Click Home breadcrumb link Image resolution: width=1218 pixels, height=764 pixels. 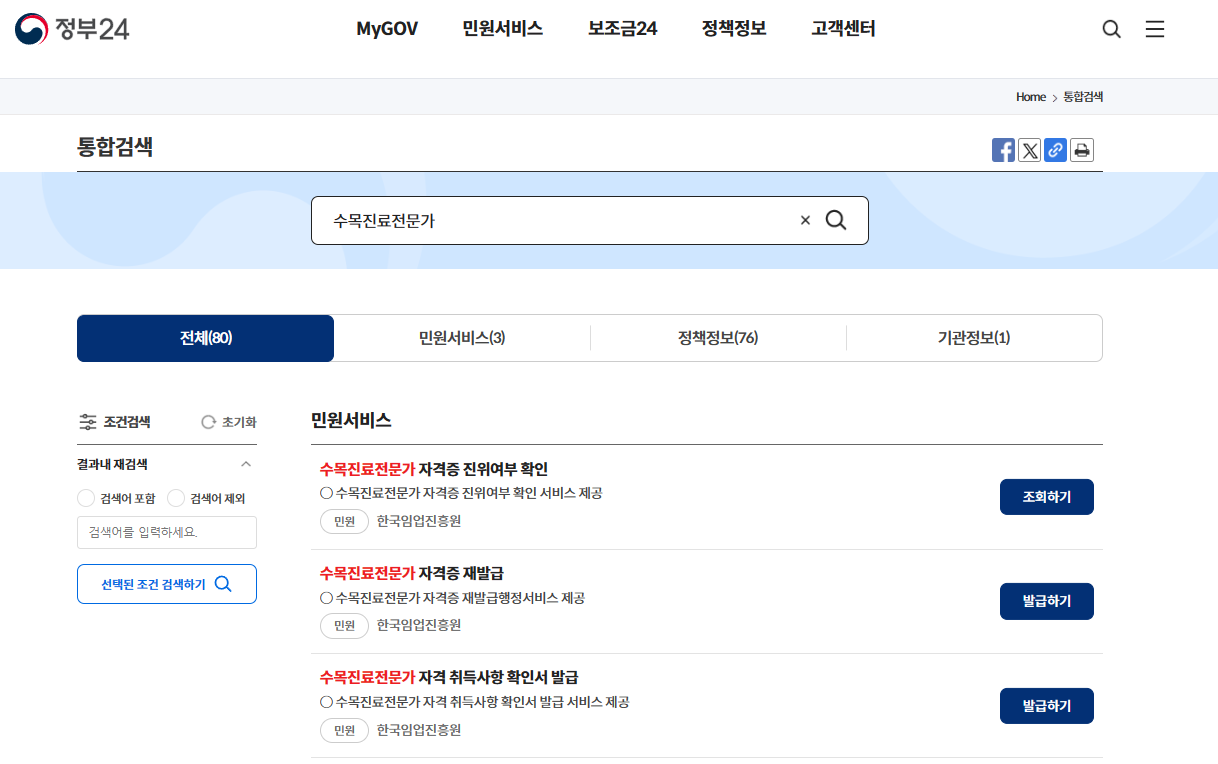click(1031, 97)
